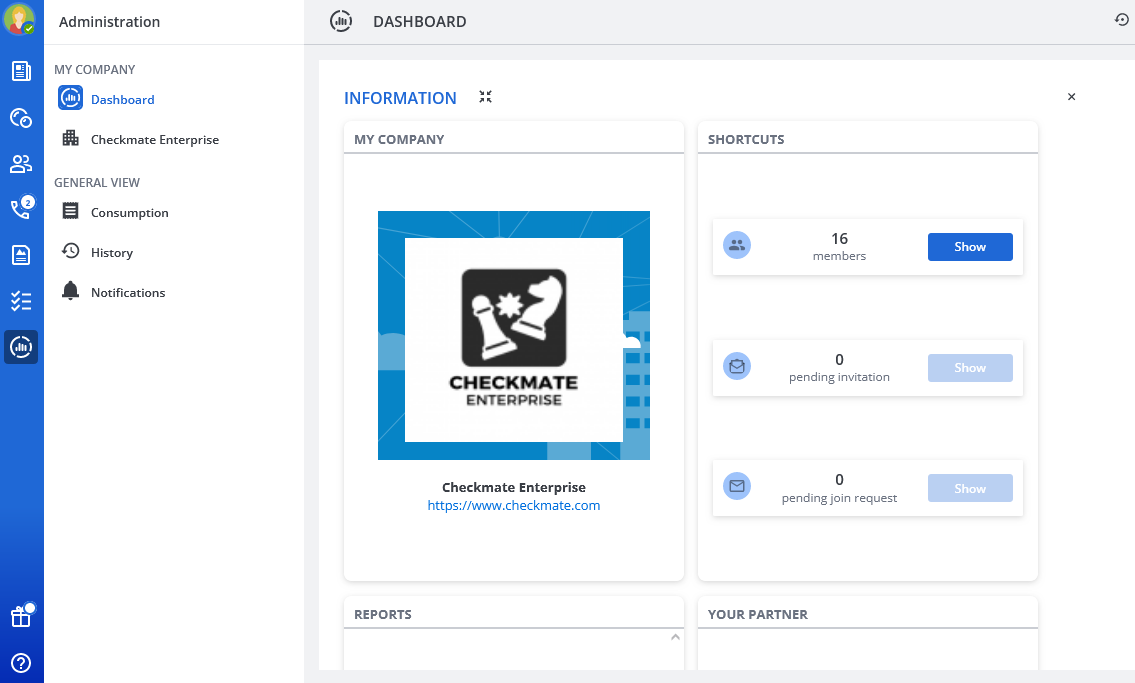This screenshot has width=1135, height=683.
Task: Collapse the Information section
Action: point(485,97)
